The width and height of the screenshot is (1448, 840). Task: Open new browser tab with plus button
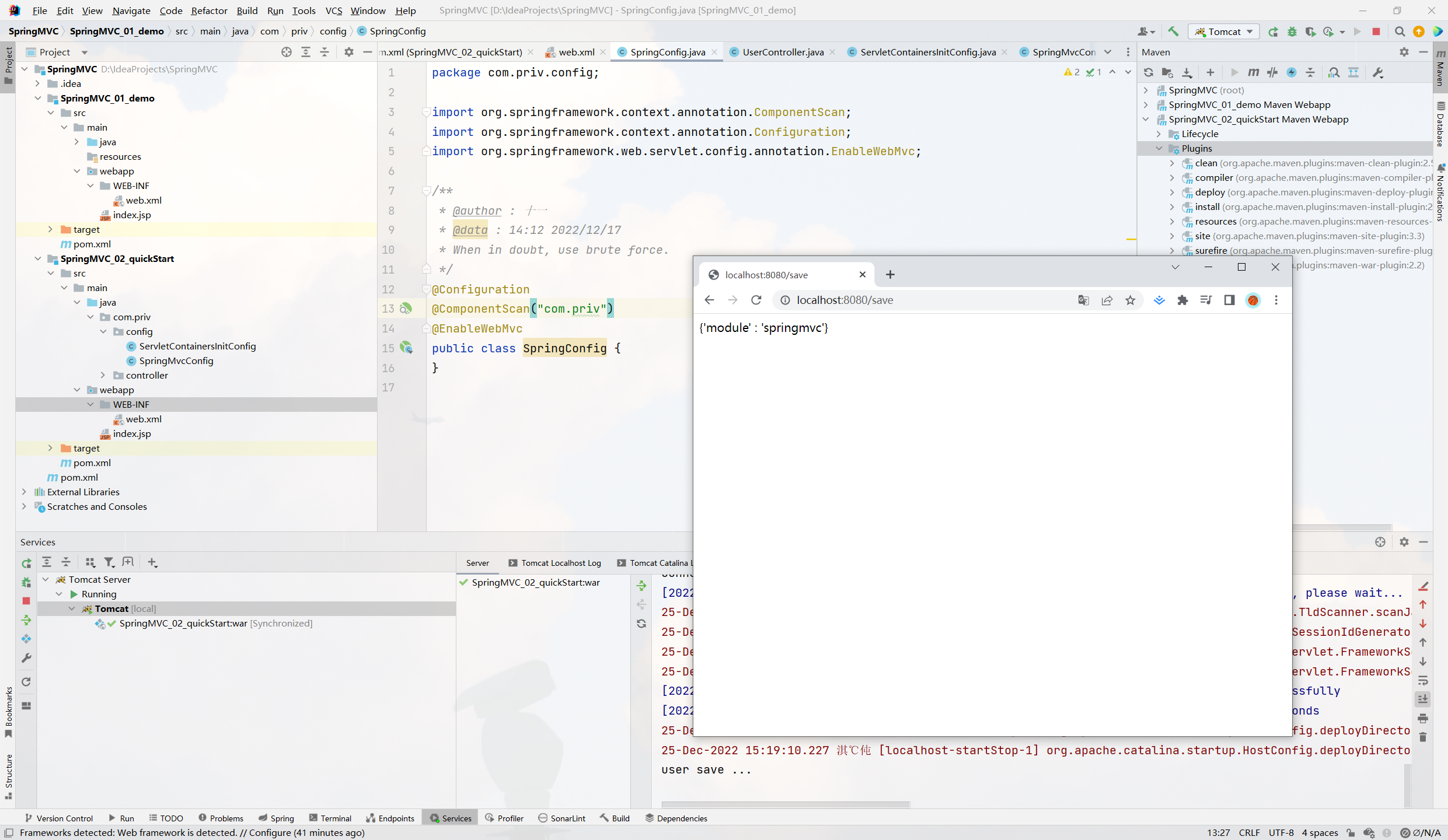(890, 274)
